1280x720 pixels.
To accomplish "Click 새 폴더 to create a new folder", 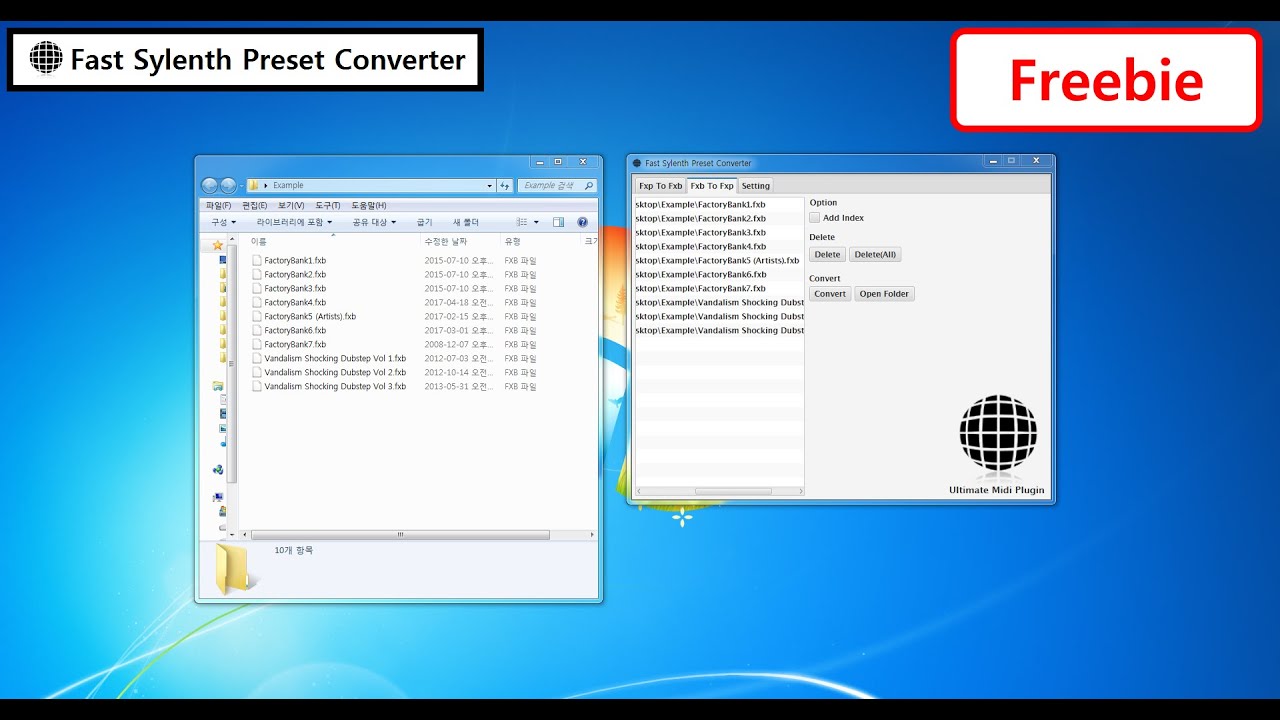I will (466, 222).
